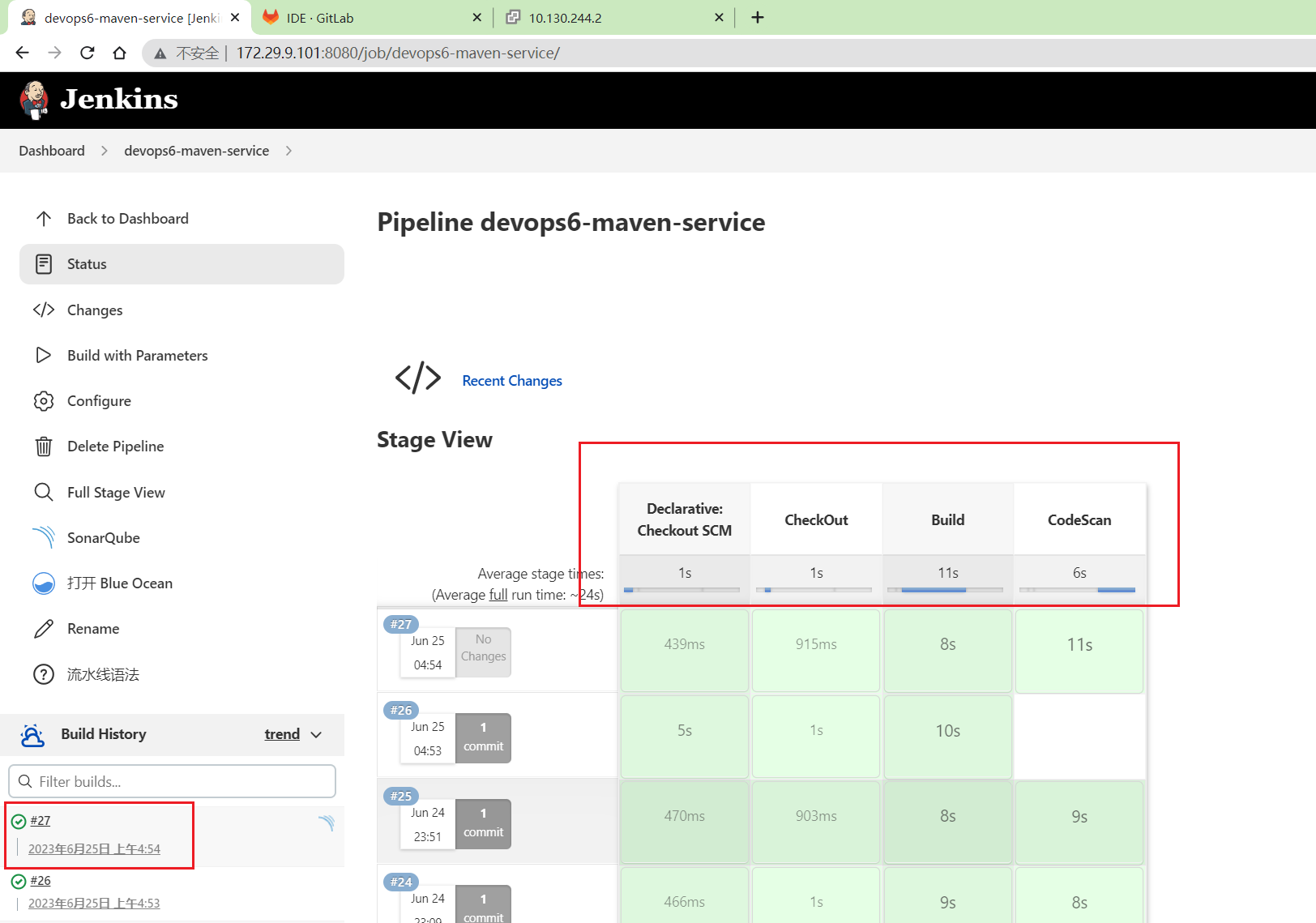The width and height of the screenshot is (1316, 923).
Task: Click the Blue Ocean circle icon
Action: (x=44, y=583)
